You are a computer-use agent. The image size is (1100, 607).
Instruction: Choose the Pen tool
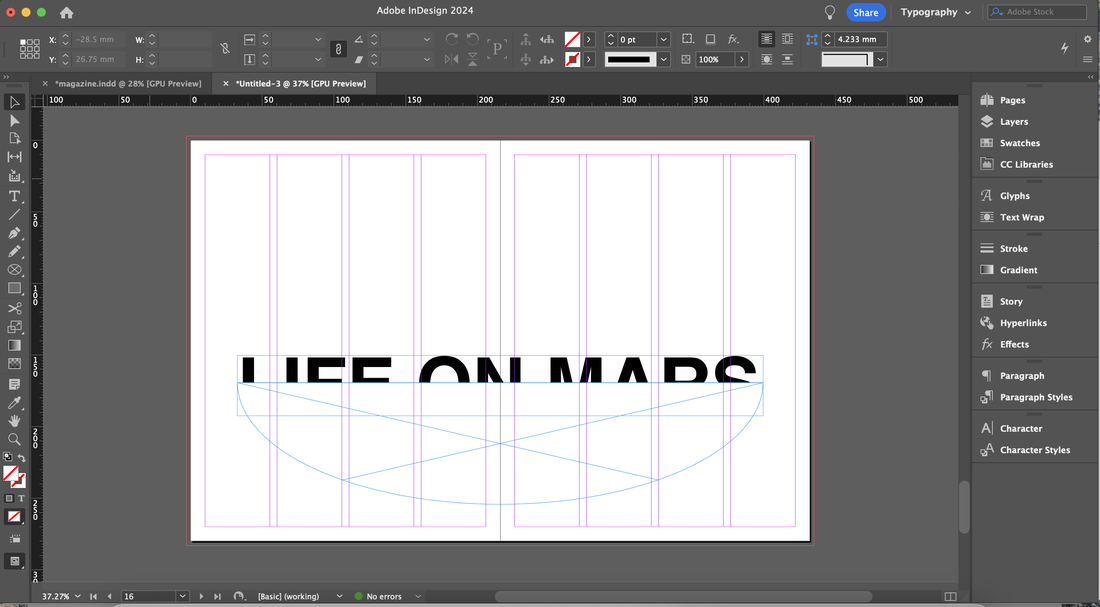[14, 233]
